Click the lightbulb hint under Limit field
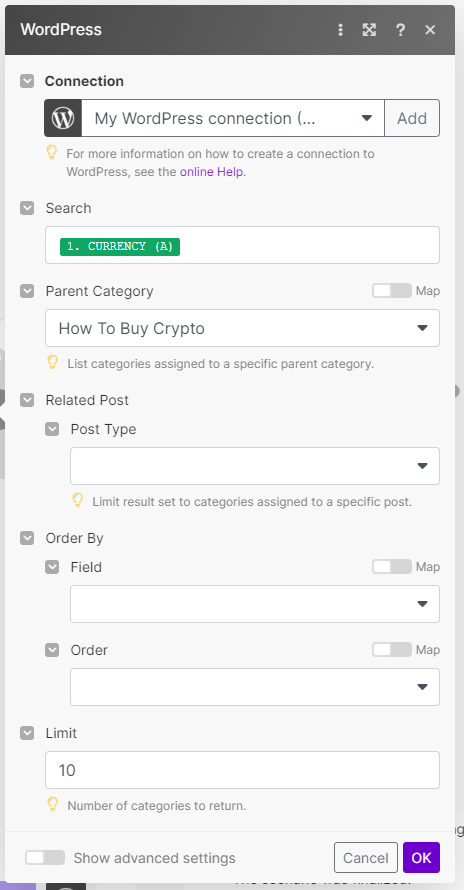Screen dimensions: 464x890 pos(52,804)
